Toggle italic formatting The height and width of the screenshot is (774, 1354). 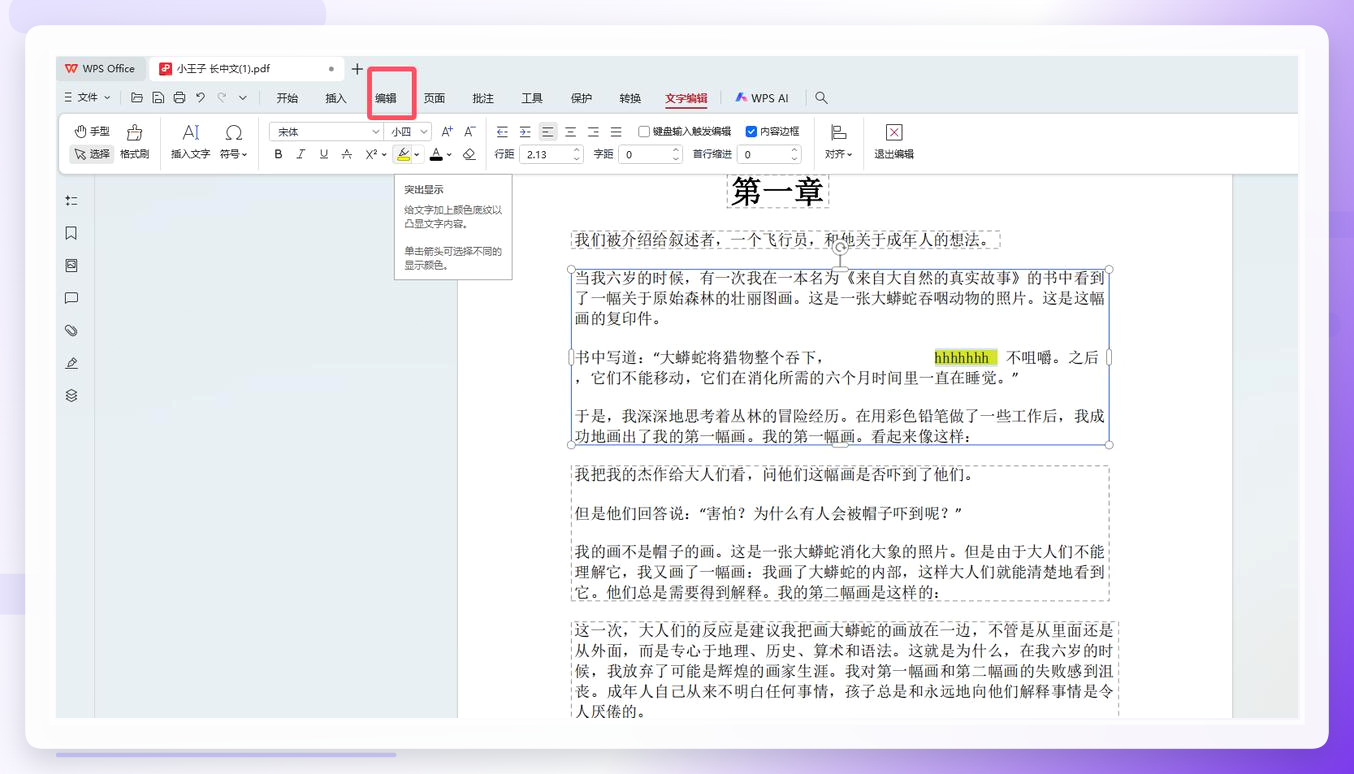click(301, 154)
